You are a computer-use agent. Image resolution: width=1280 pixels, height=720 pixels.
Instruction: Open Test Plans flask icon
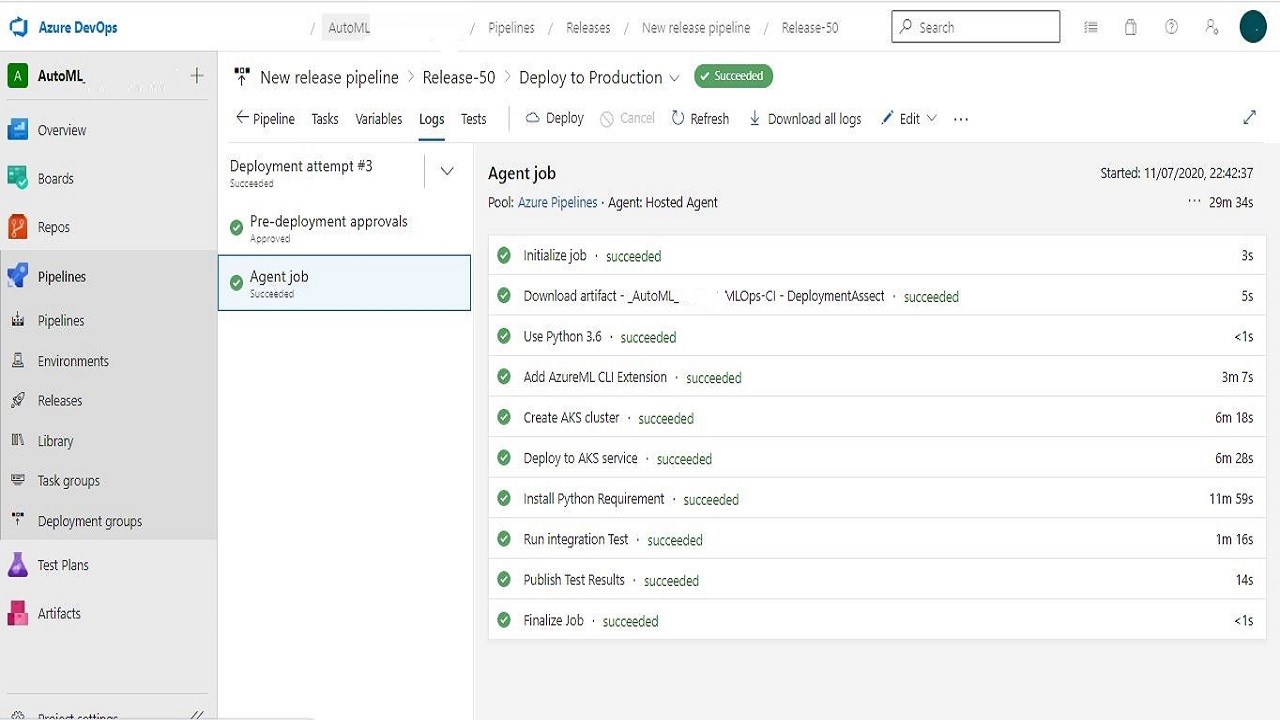pyautogui.click(x=17, y=565)
